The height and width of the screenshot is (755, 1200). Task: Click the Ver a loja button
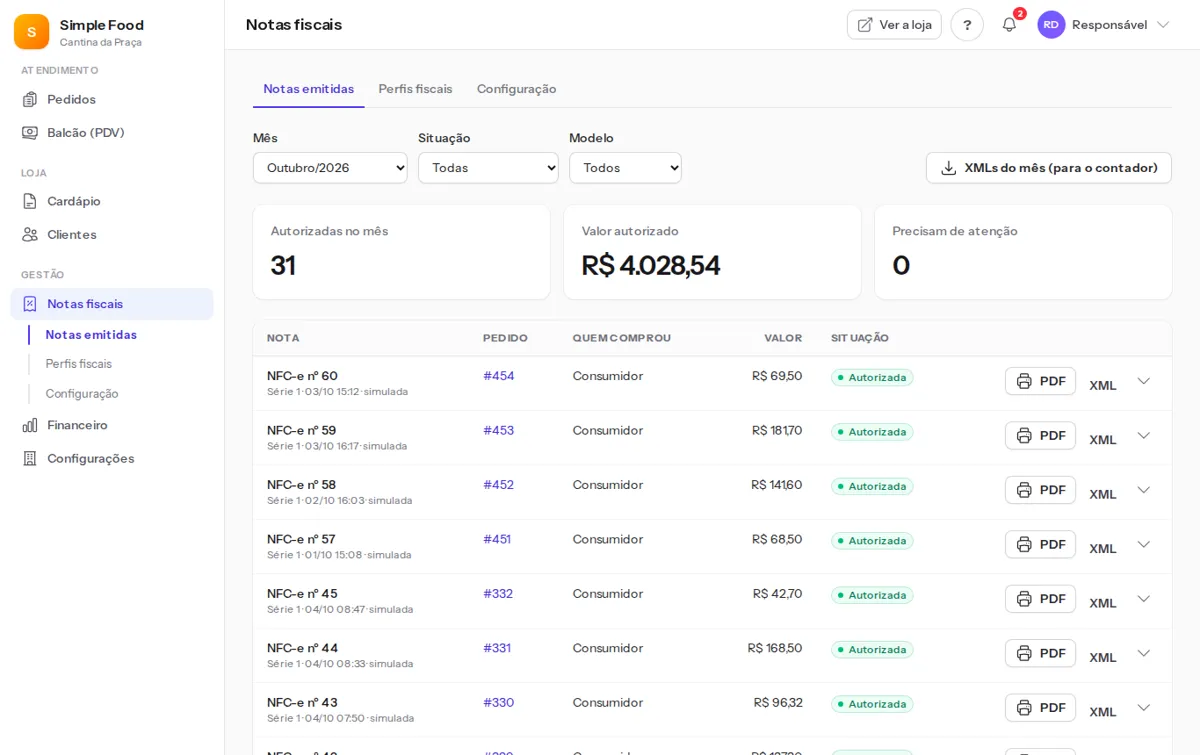894,25
